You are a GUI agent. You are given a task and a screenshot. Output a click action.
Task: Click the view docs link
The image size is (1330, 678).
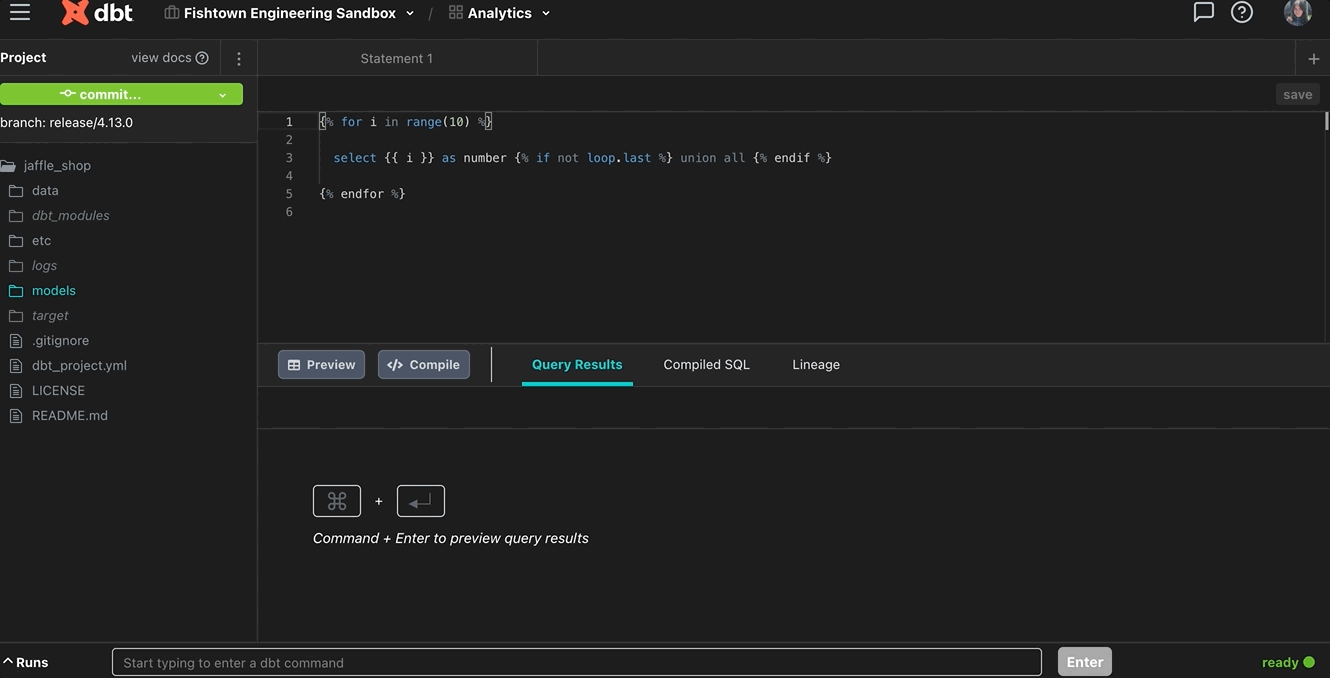point(162,58)
